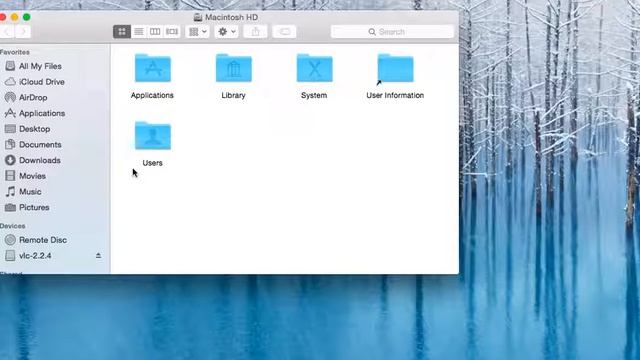The image size is (640, 360).
Task: Select the User Information alias folder
Action: pos(395,69)
